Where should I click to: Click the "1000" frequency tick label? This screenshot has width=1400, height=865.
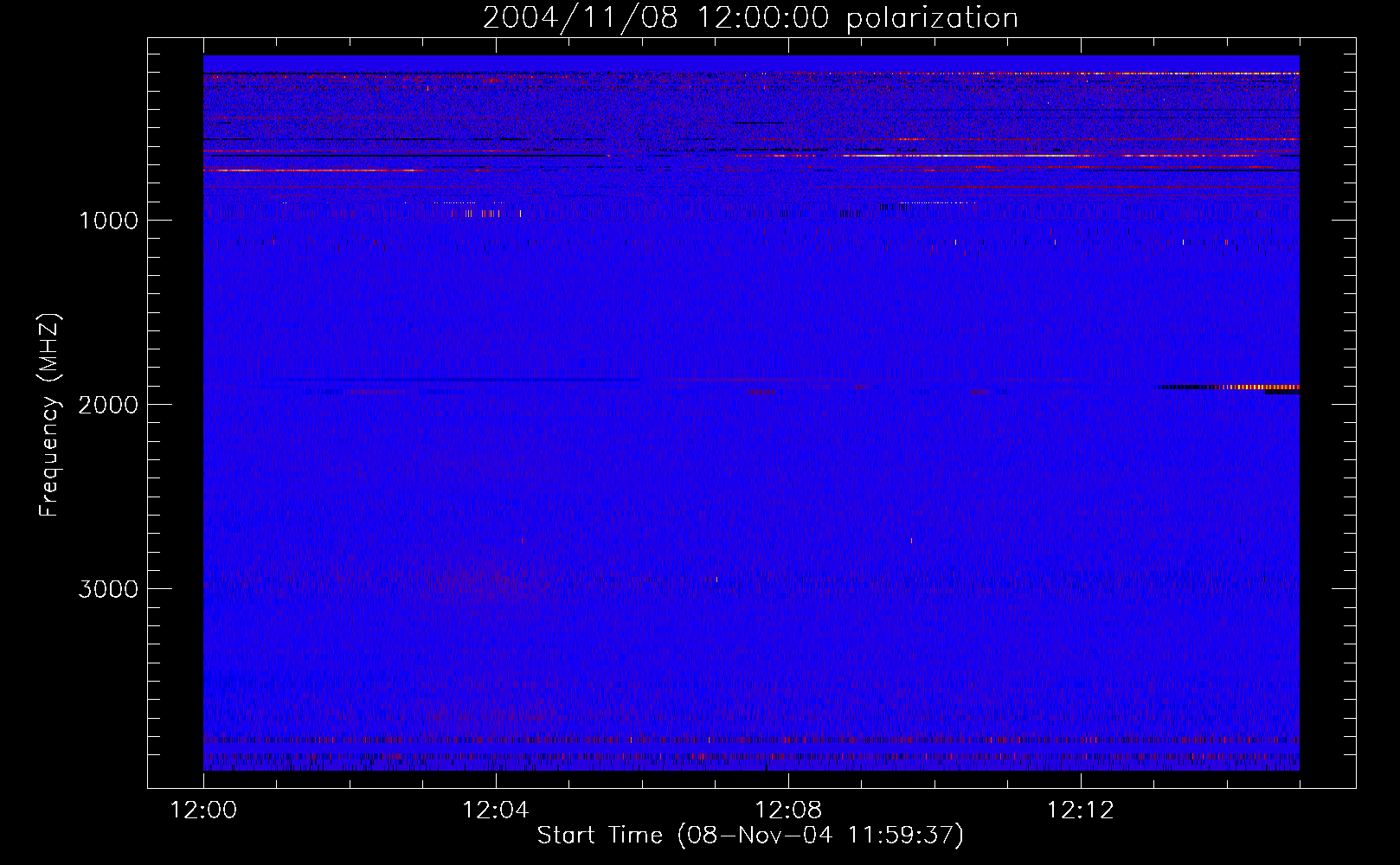108,221
